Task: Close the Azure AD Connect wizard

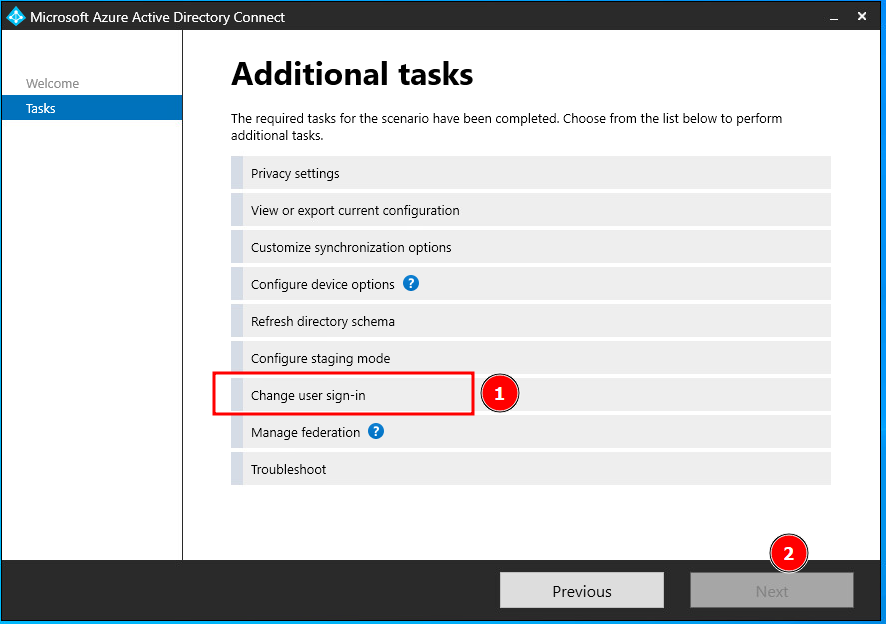Action: [x=862, y=17]
